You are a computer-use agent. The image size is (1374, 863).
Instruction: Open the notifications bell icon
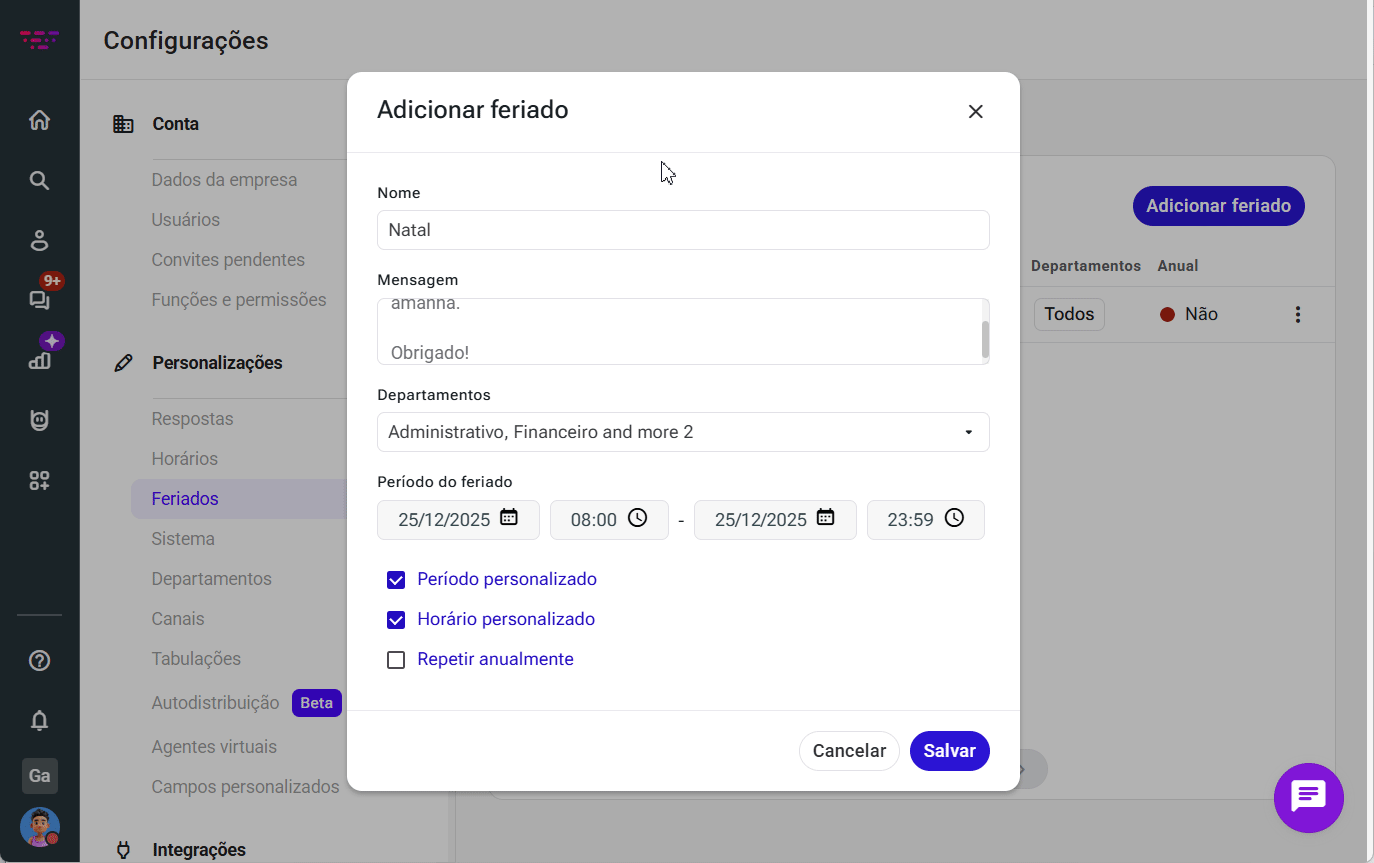coord(39,720)
